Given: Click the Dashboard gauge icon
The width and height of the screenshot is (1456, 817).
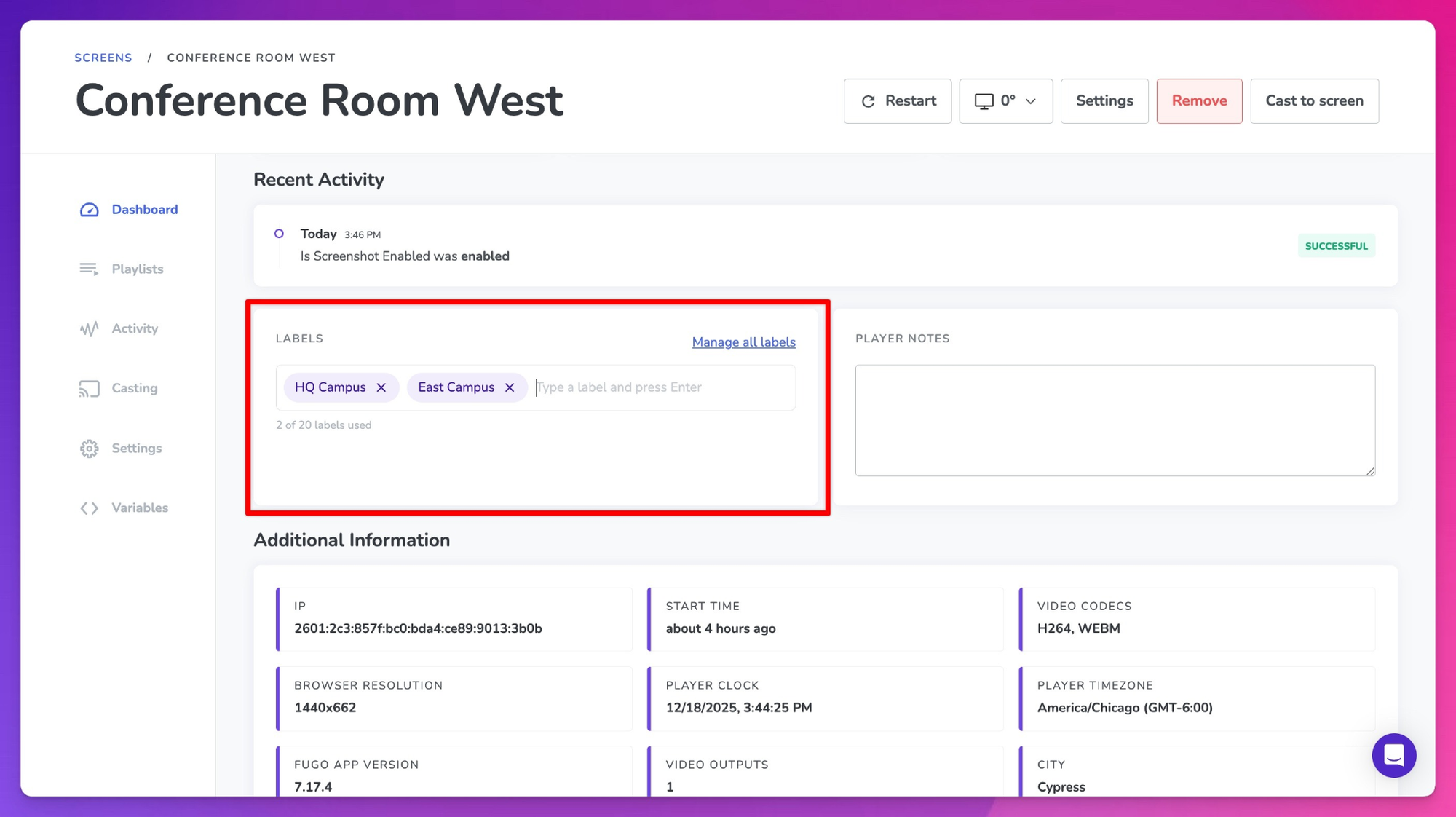Looking at the screenshot, I should [x=89, y=210].
